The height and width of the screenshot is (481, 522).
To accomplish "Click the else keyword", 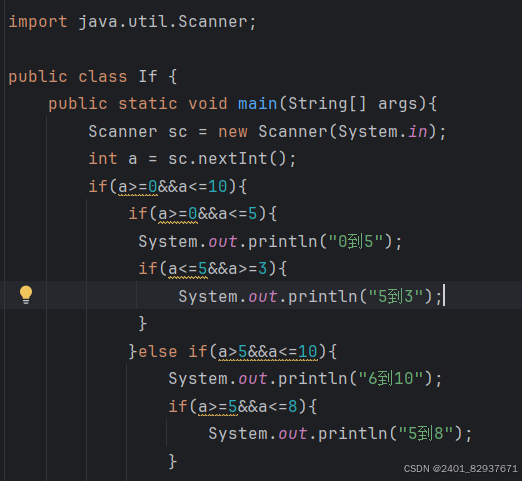I will coord(157,351).
